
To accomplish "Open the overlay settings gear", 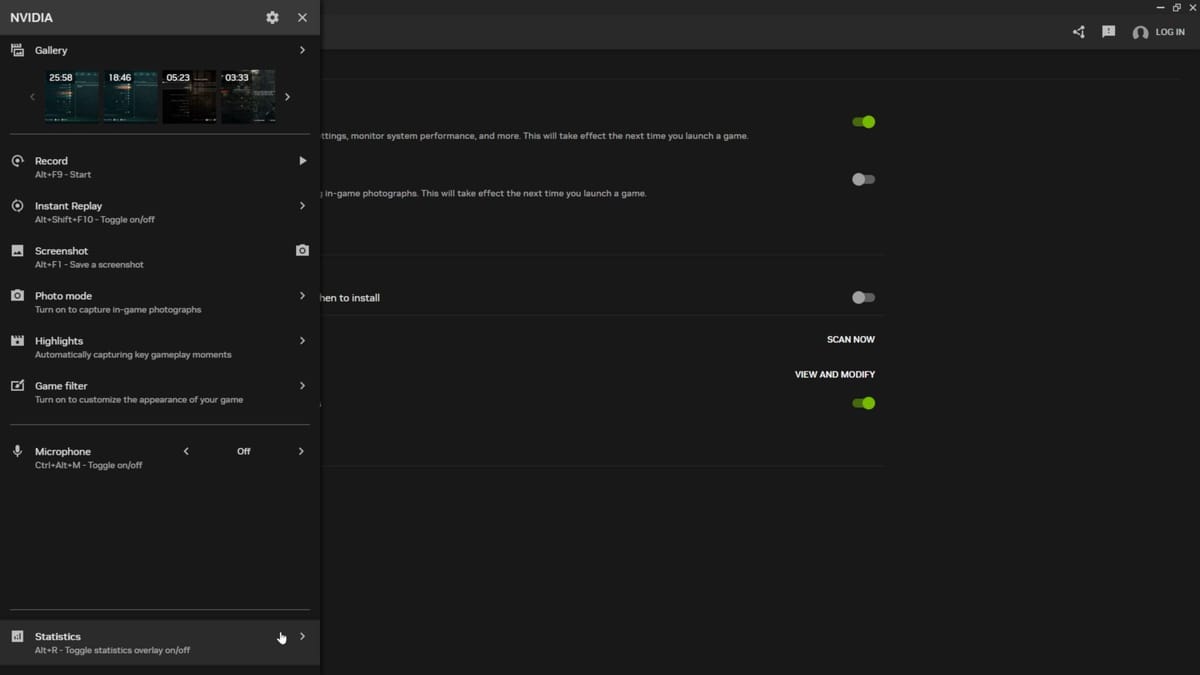I will point(271,17).
